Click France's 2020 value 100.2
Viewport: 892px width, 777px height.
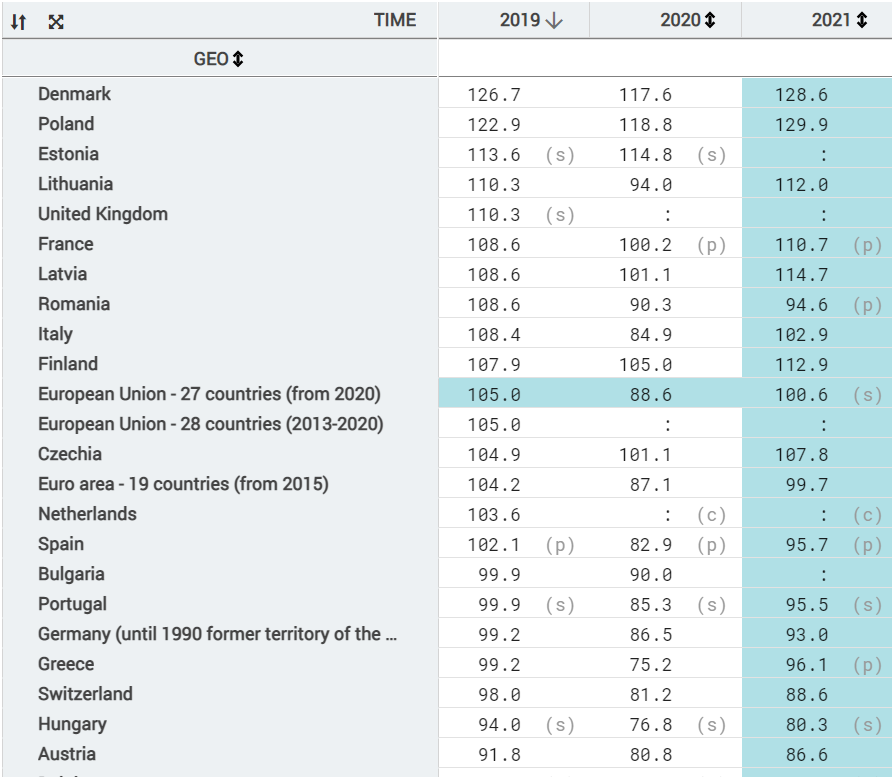pos(645,245)
